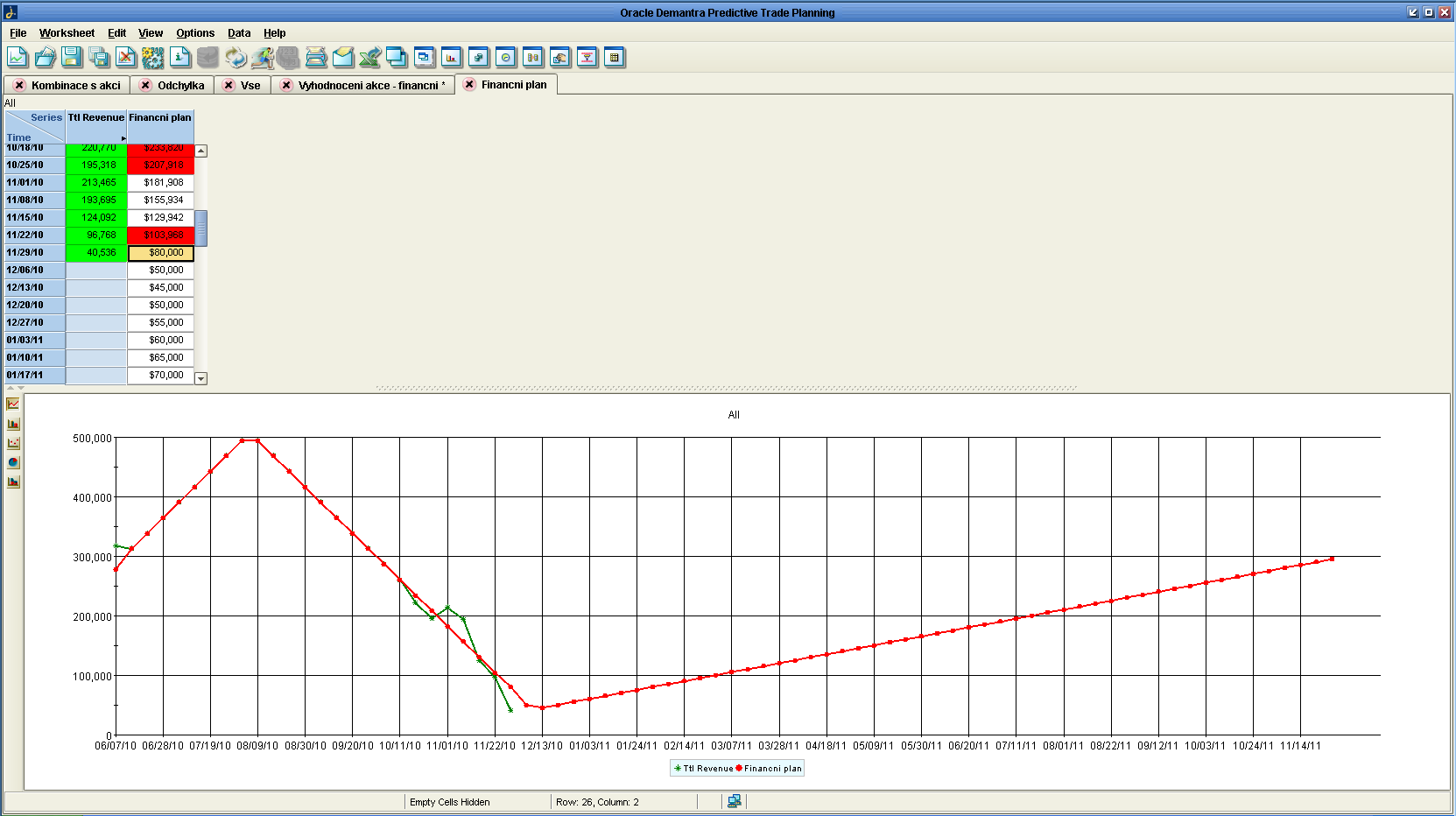Open the gears settings toolbar icon

click(x=153, y=58)
